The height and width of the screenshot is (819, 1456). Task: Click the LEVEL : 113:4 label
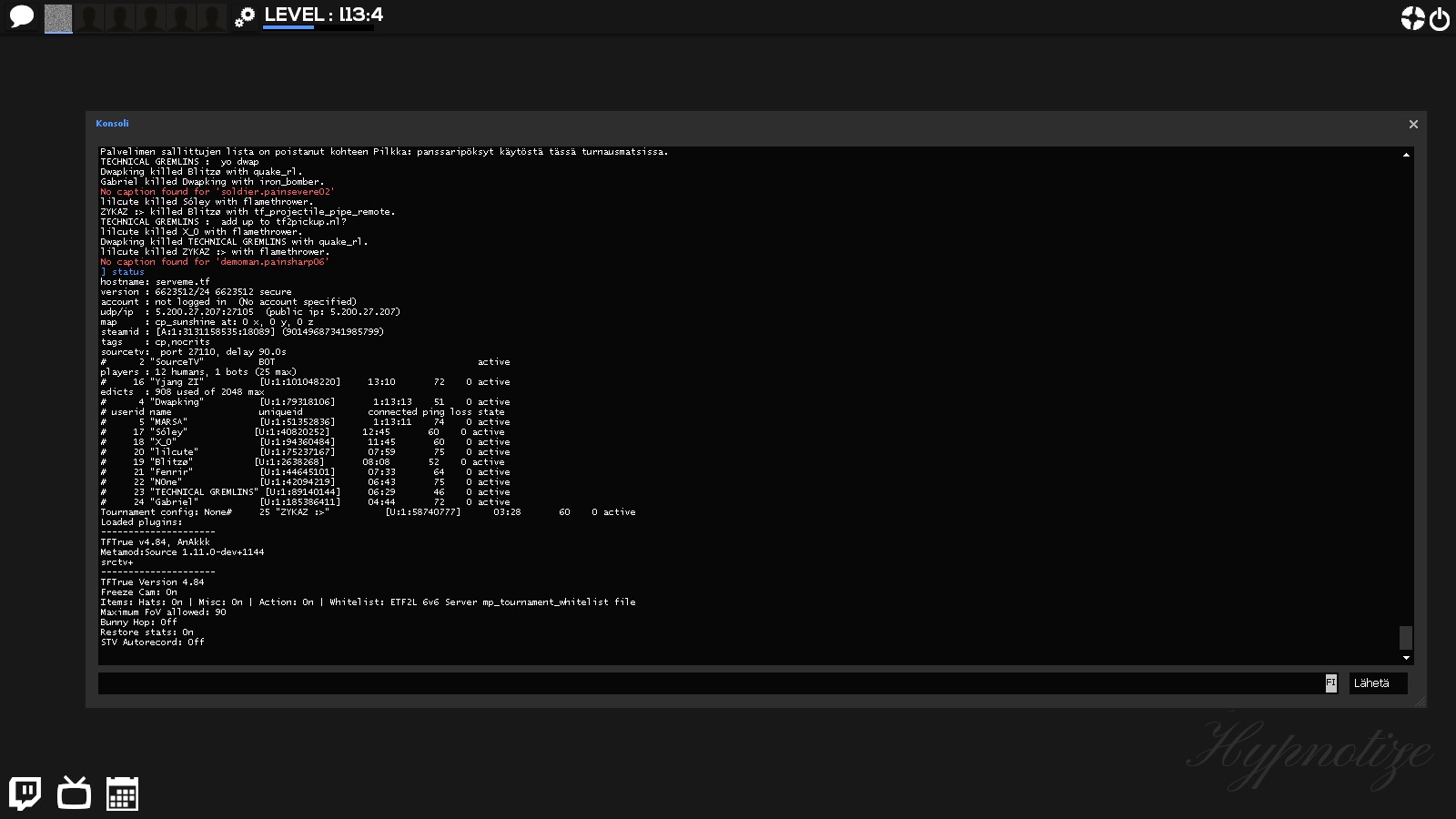click(x=323, y=15)
